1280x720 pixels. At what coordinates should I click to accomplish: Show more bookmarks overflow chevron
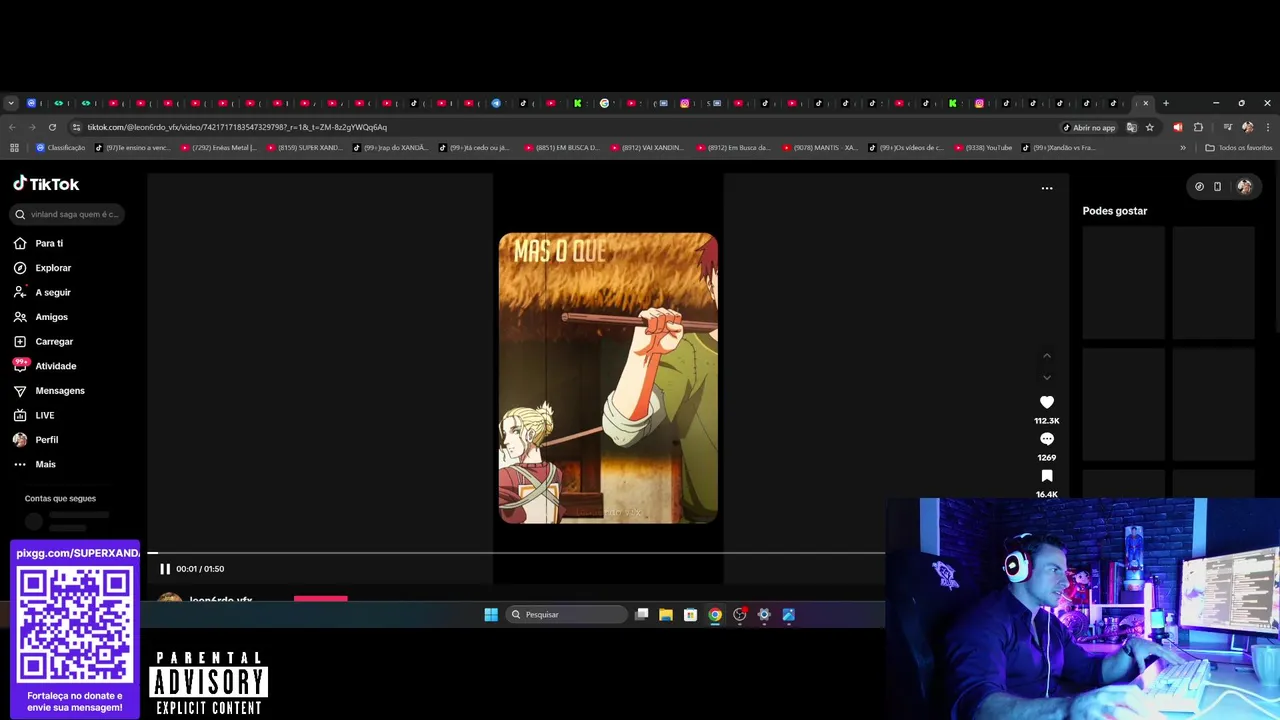click(x=1183, y=148)
